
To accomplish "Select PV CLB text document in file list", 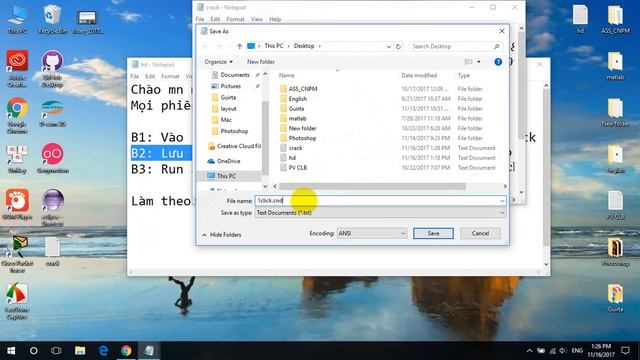I will click(x=298, y=168).
